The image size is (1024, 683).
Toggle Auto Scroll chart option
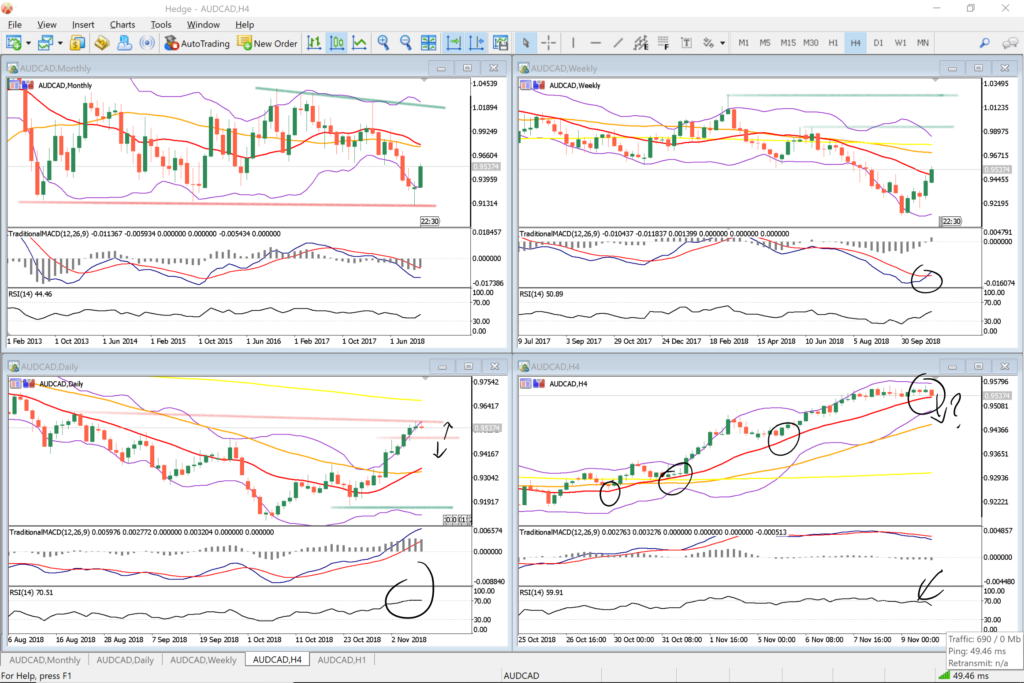tap(453, 43)
